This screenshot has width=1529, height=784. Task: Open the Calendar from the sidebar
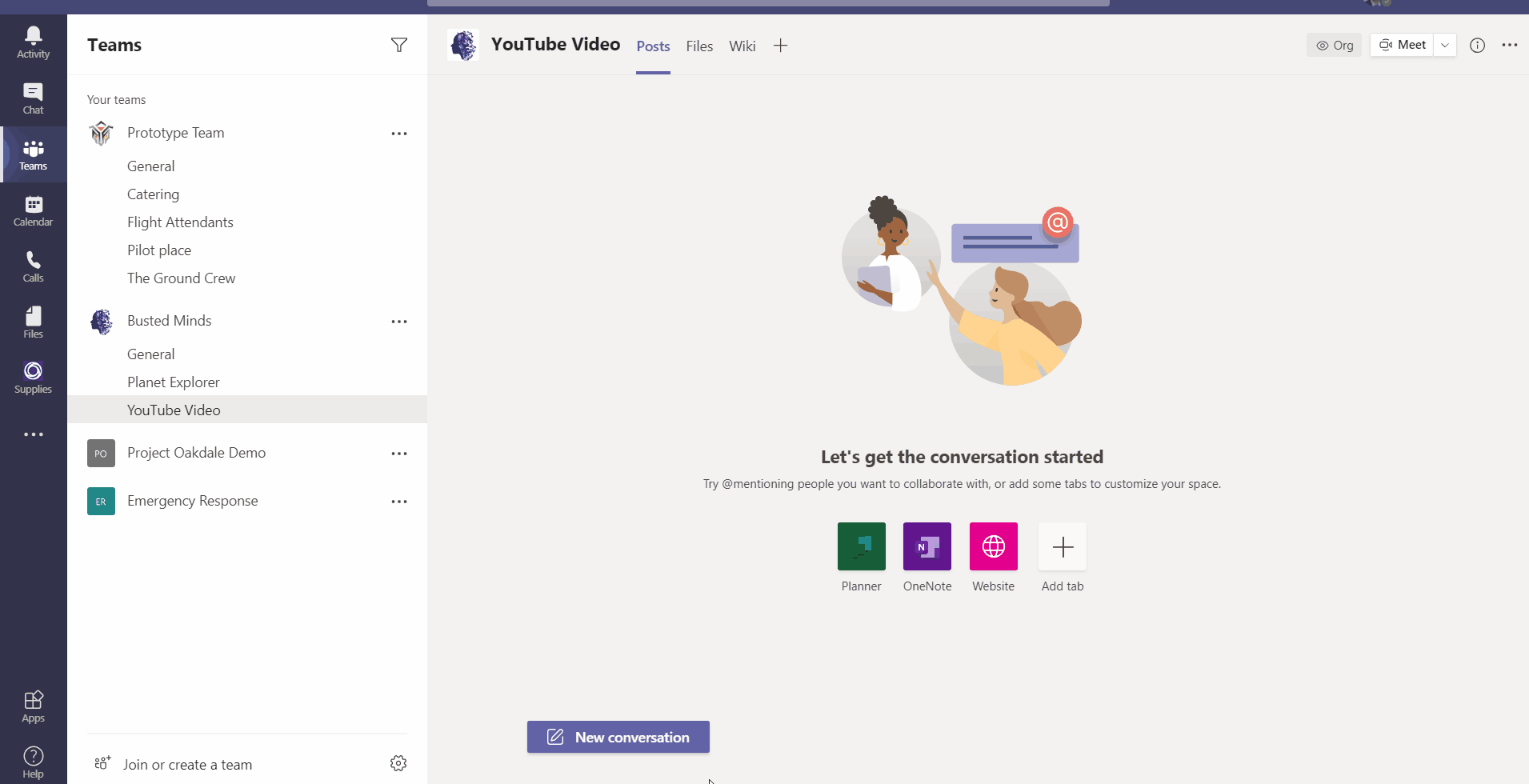(x=33, y=210)
